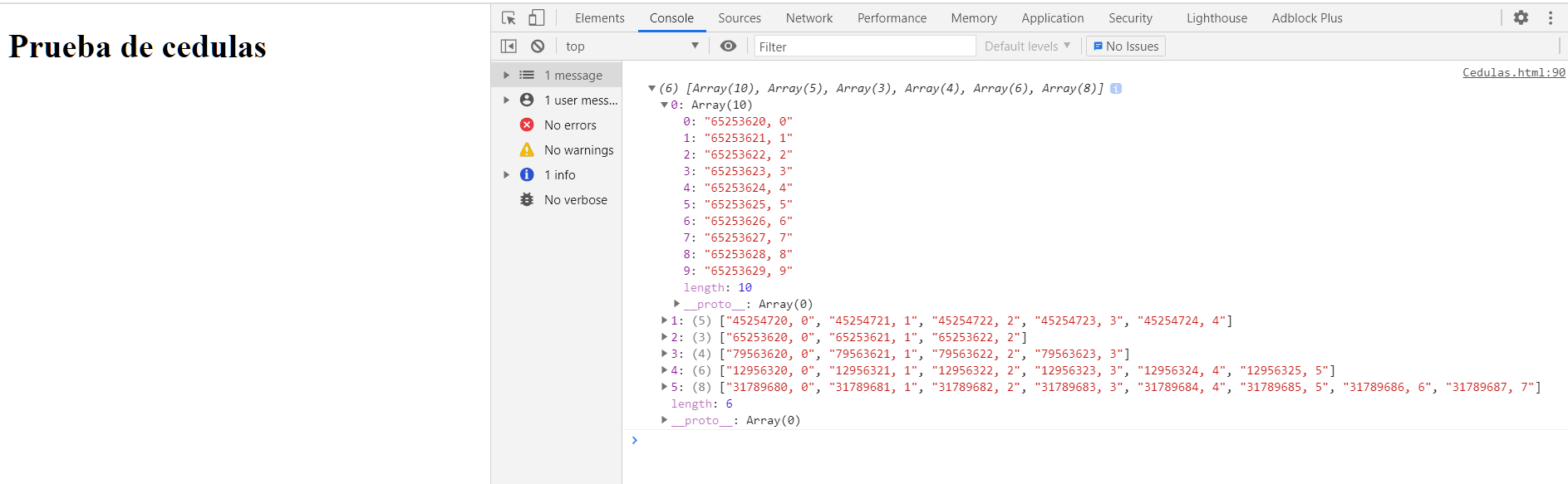Expand array entry 4 with 12956320 values
Viewport: 1568px width, 484px height.
[x=665, y=370]
